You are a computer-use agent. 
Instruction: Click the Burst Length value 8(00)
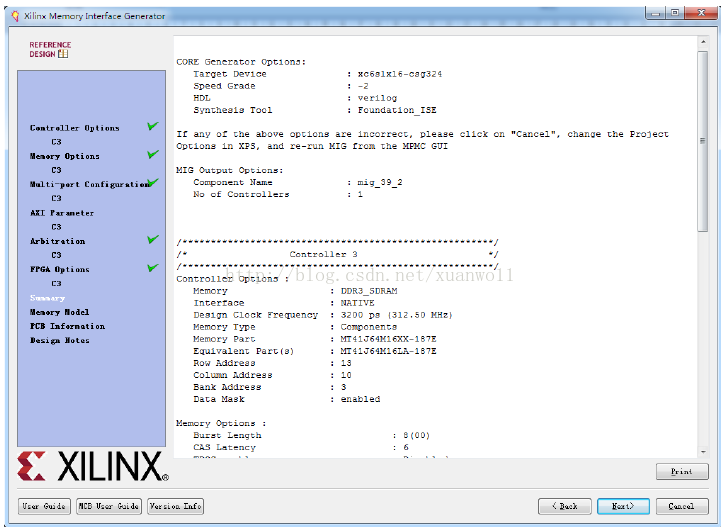tap(417, 435)
